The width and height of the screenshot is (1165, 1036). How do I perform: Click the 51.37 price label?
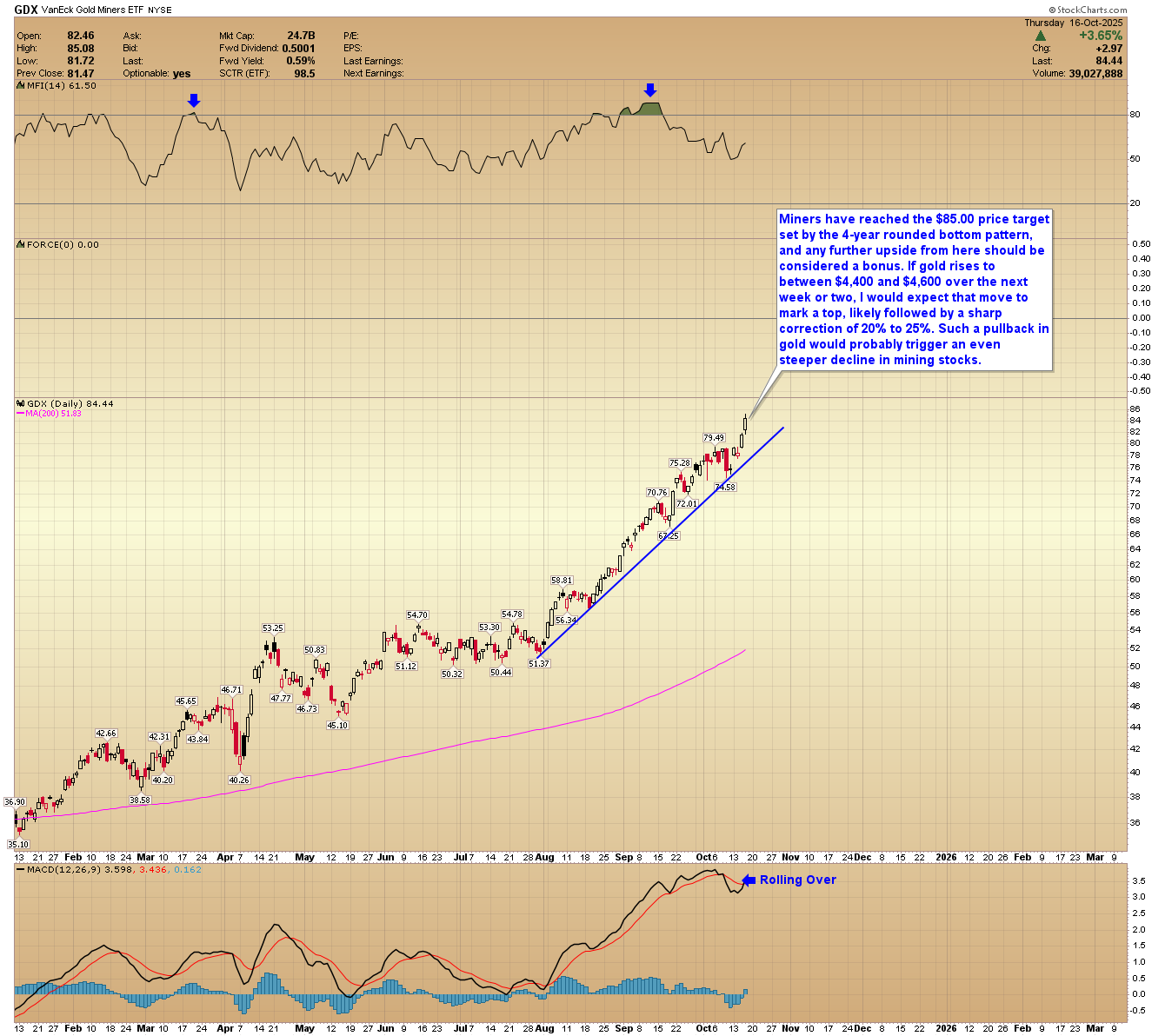click(x=539, y=664)
